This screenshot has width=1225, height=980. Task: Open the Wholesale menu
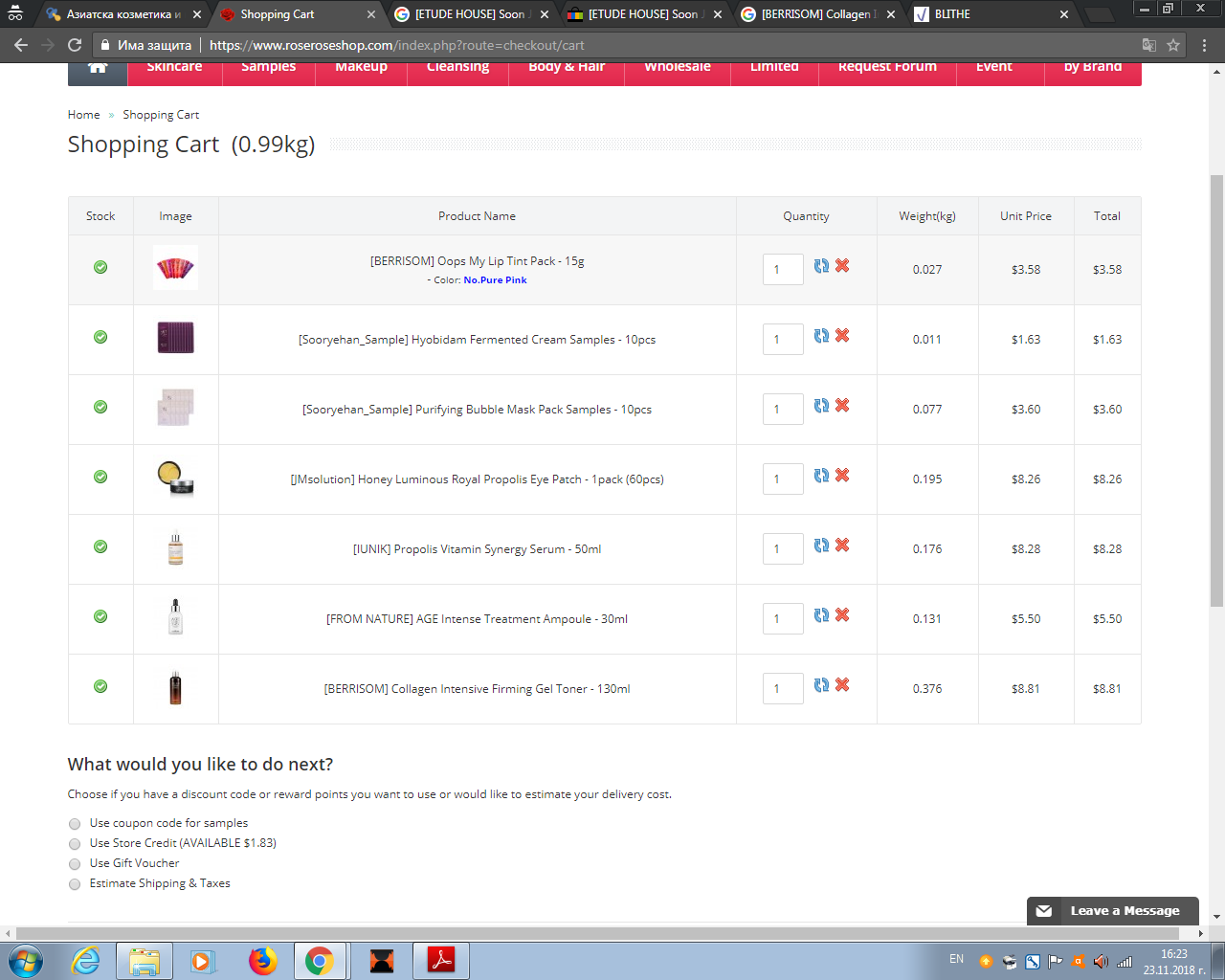coord(678,69)
